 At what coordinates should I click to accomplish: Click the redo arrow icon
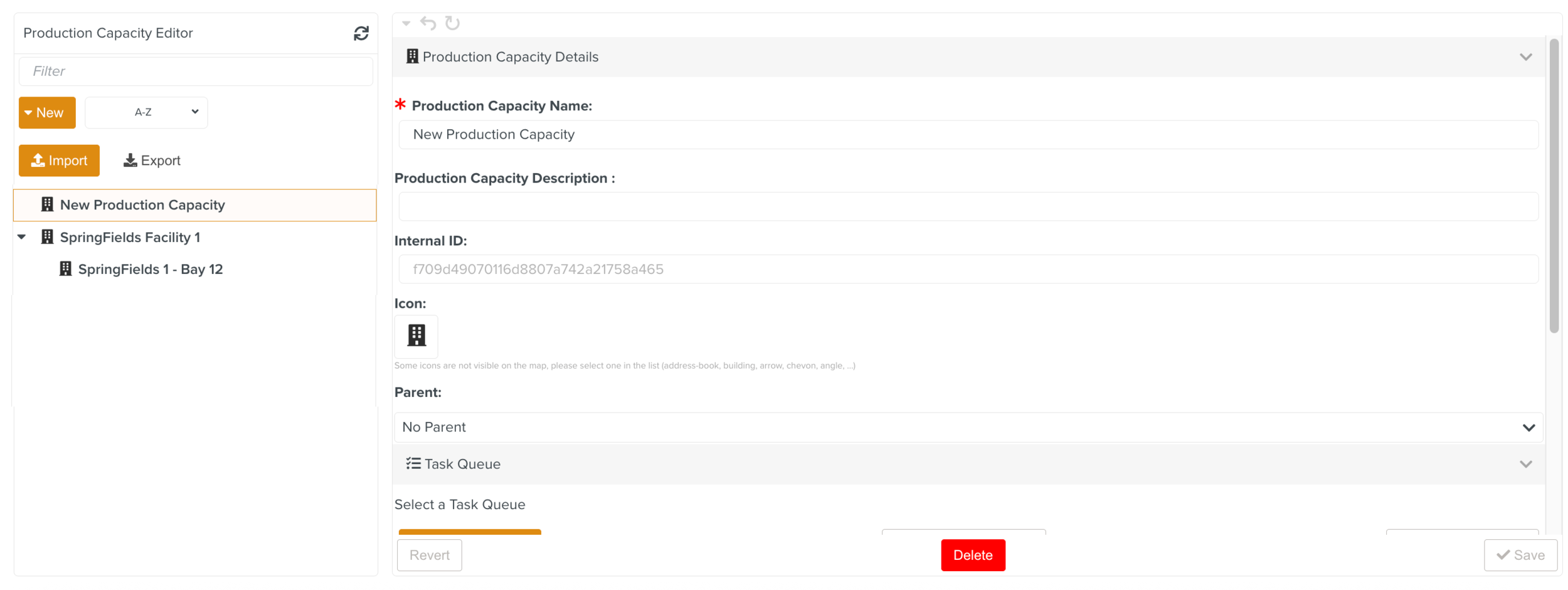[x=452, y=23]
